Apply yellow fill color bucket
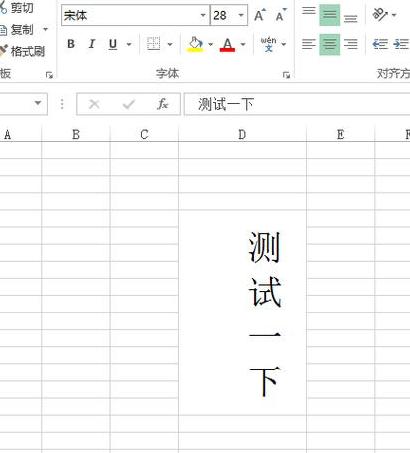The image size is (410, 453). coord(195,44)
